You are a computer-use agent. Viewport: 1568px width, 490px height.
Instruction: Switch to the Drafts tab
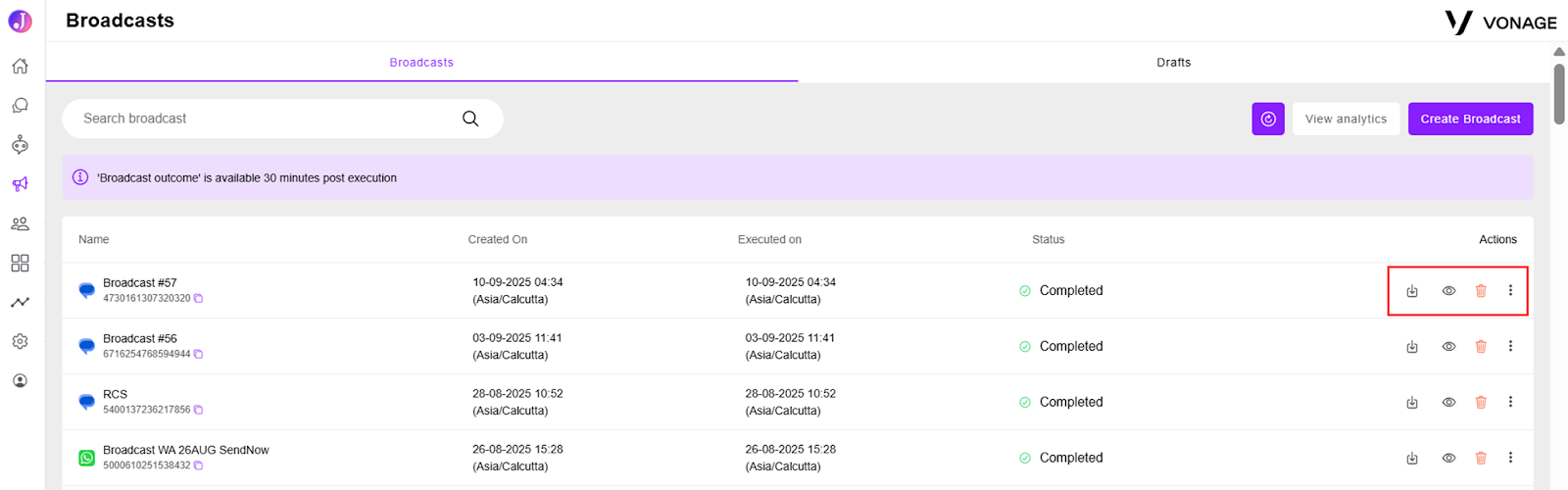[x=1173, y=62]
